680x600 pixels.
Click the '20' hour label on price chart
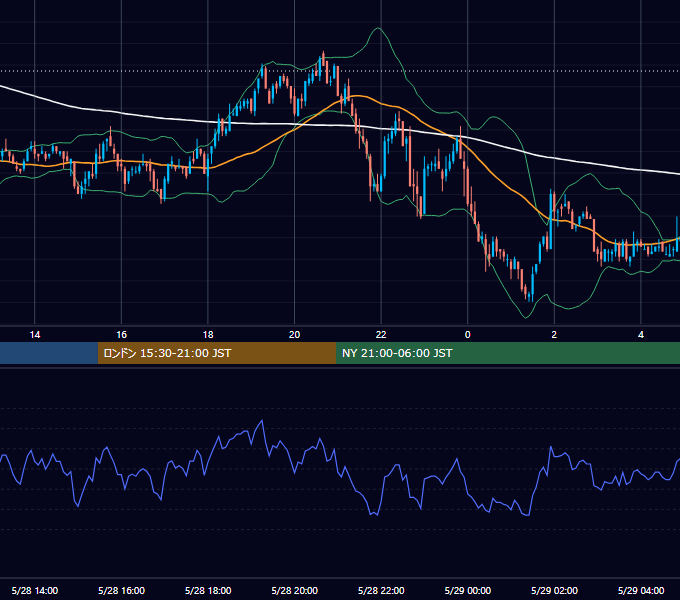tap(294, 335)
